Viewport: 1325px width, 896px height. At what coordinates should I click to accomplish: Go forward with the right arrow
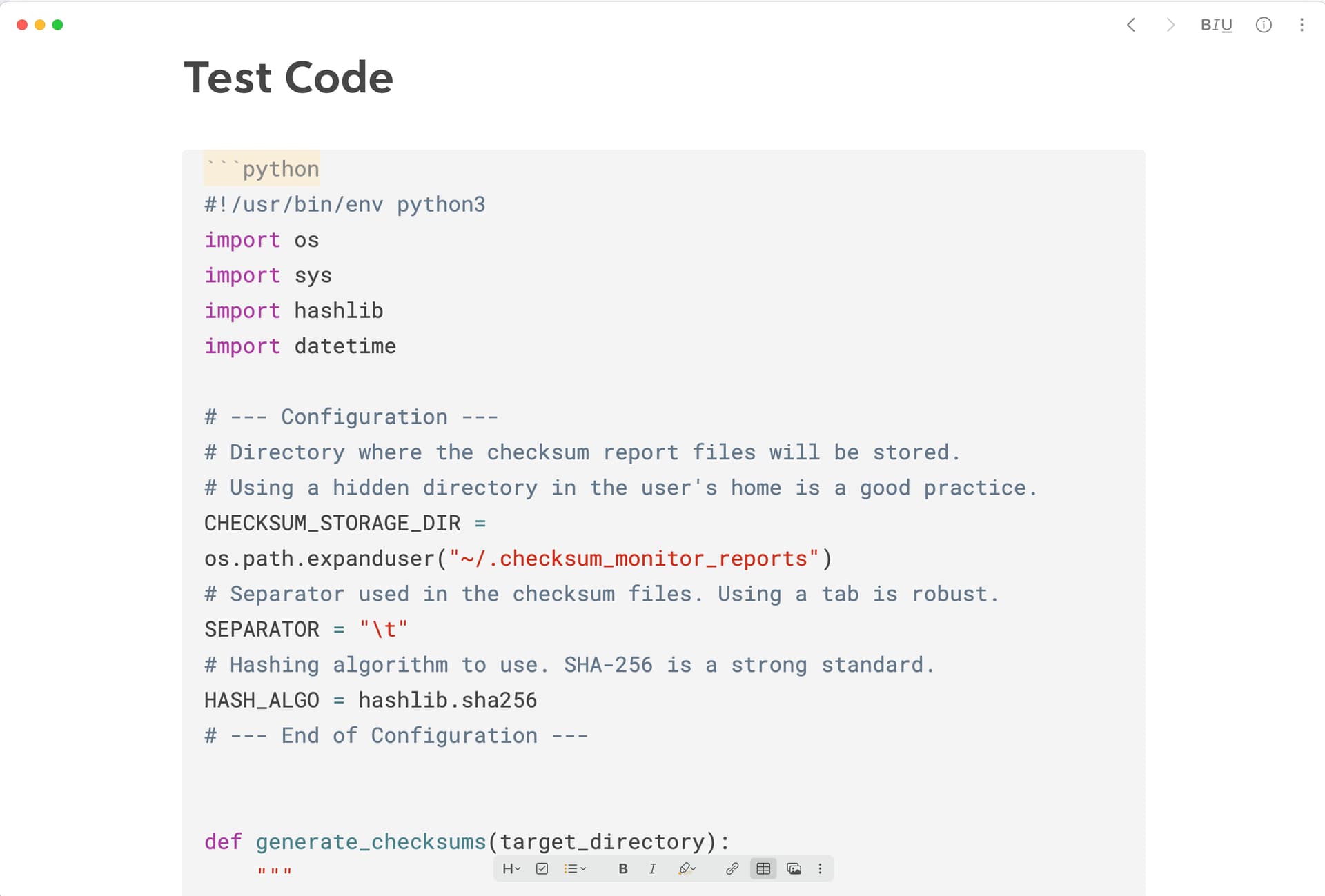coord(1170,25)
